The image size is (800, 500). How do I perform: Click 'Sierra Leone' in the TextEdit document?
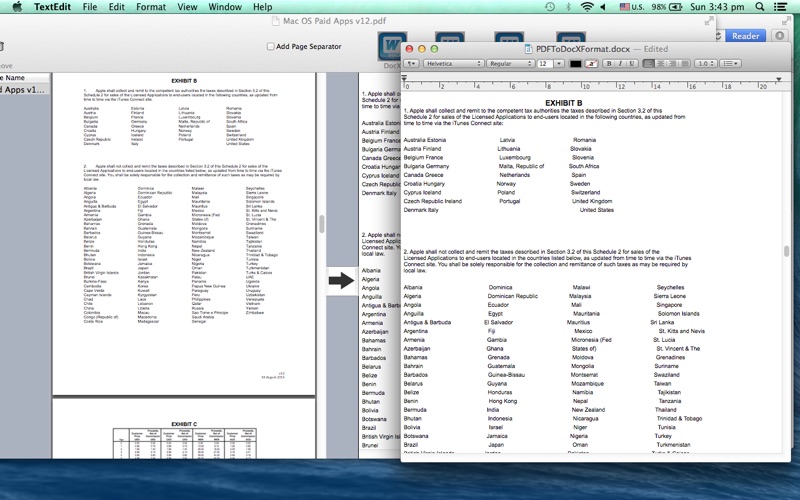[x=669, y=296]
